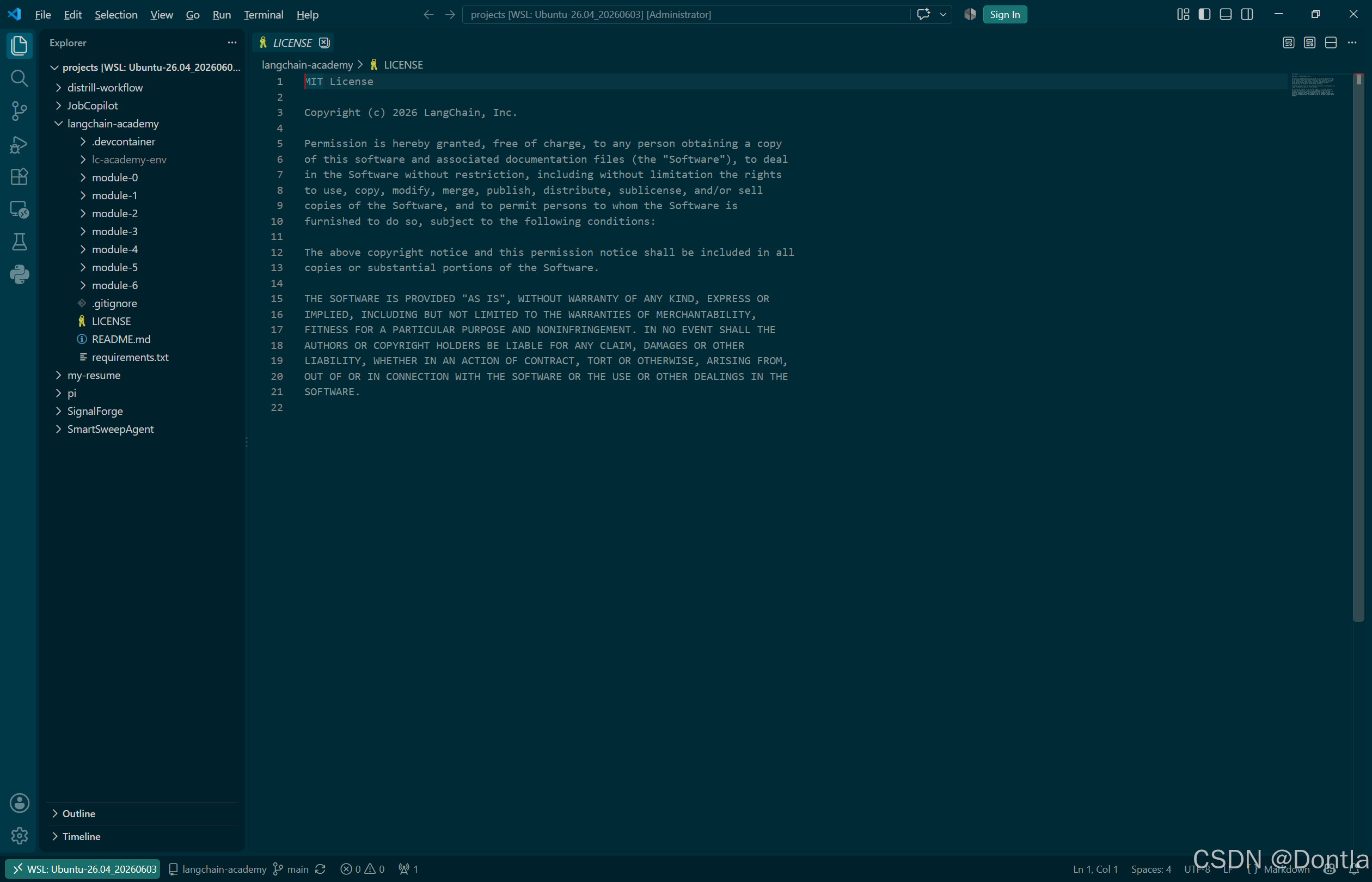Screen dimensions: 1372x882
Task: Click the Go Forward navigation arrow
Action: pos(450,14)
